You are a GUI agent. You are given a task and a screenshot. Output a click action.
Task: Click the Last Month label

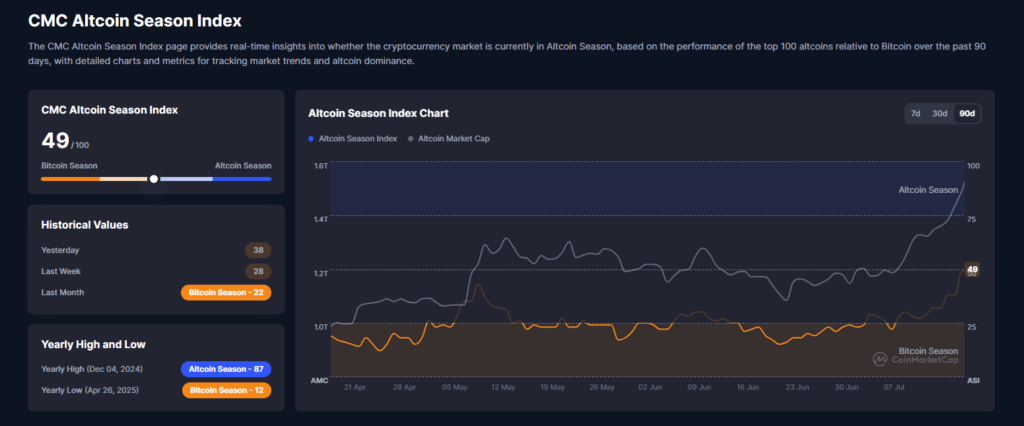click(x=62, y=293)
